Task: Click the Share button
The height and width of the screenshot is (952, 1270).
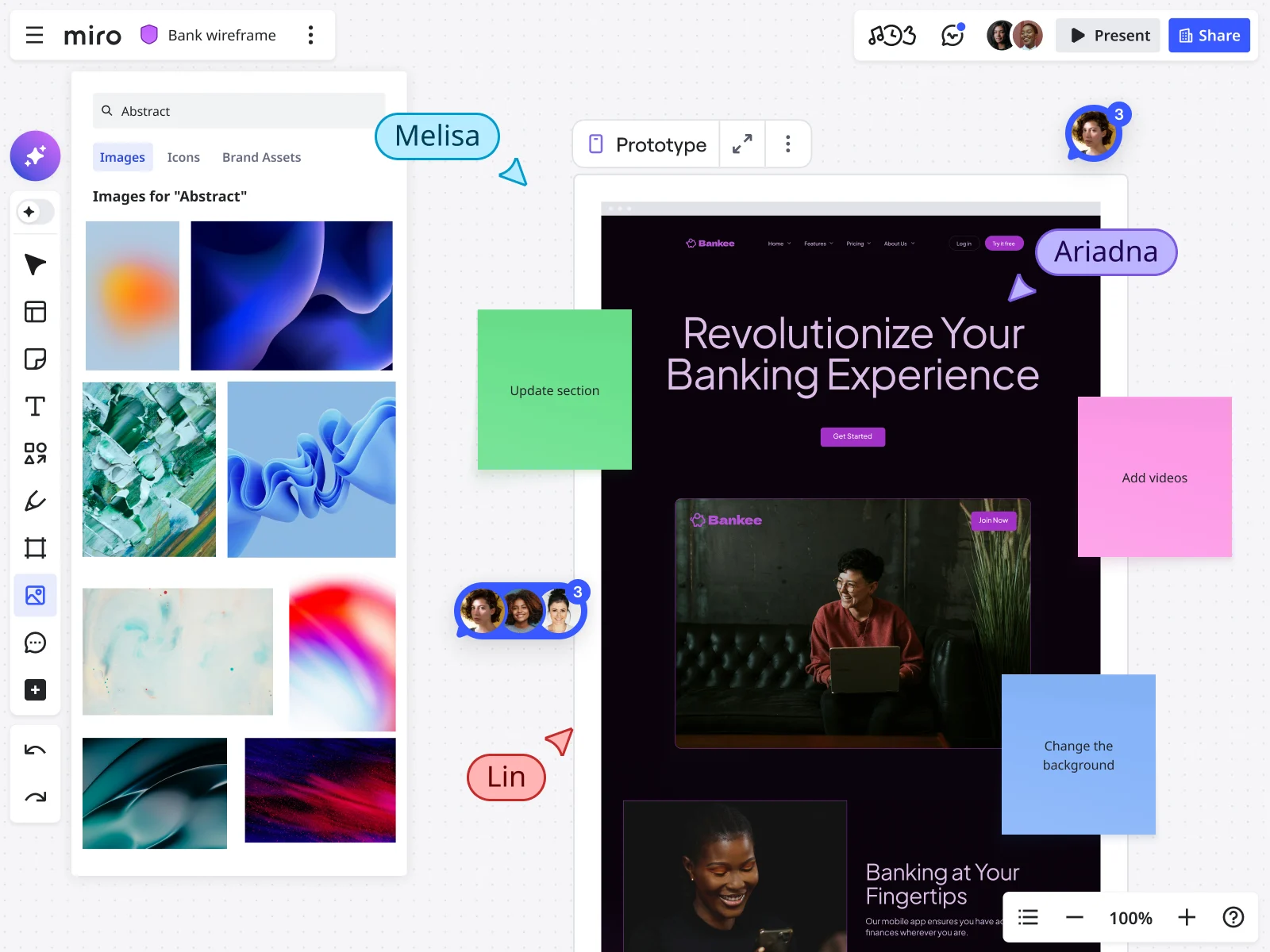Action: [1209, 35]
